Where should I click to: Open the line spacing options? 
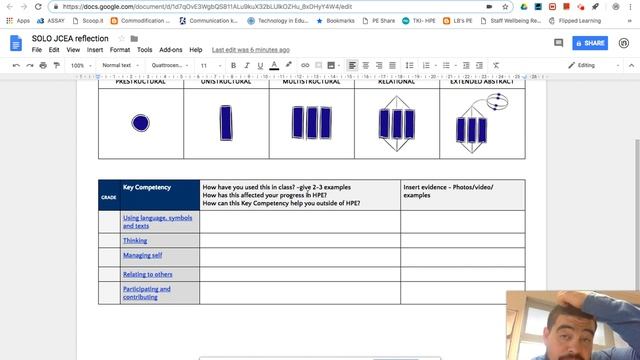click(x=409, y=65)
